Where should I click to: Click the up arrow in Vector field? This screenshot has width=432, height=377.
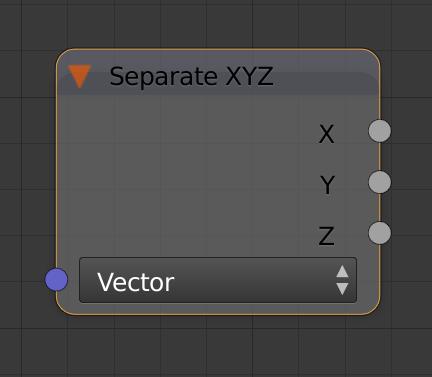pyautogui.click(x=342, y=272)
